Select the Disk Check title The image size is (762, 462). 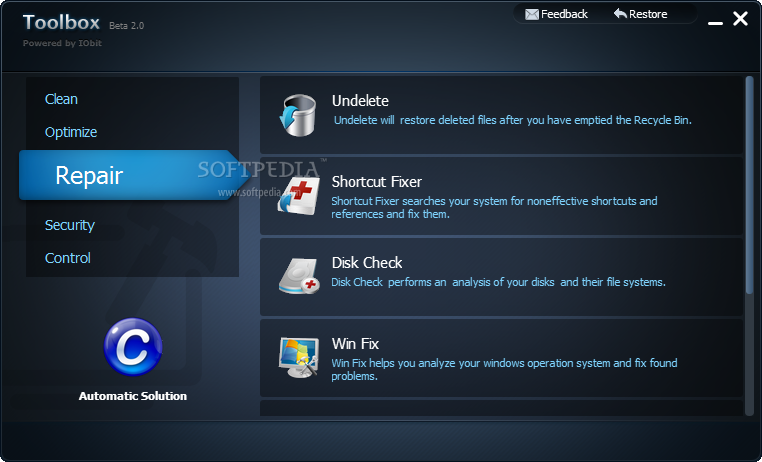pos(367,263)
